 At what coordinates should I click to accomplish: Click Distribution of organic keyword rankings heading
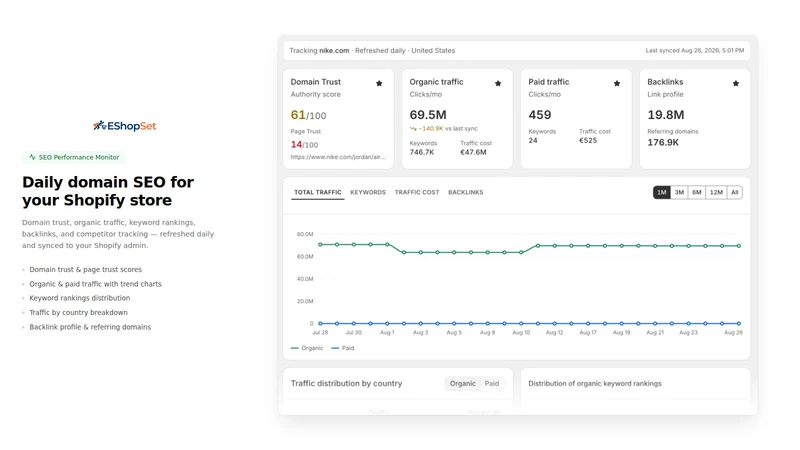pyautogui.click(x=595, y=383)
